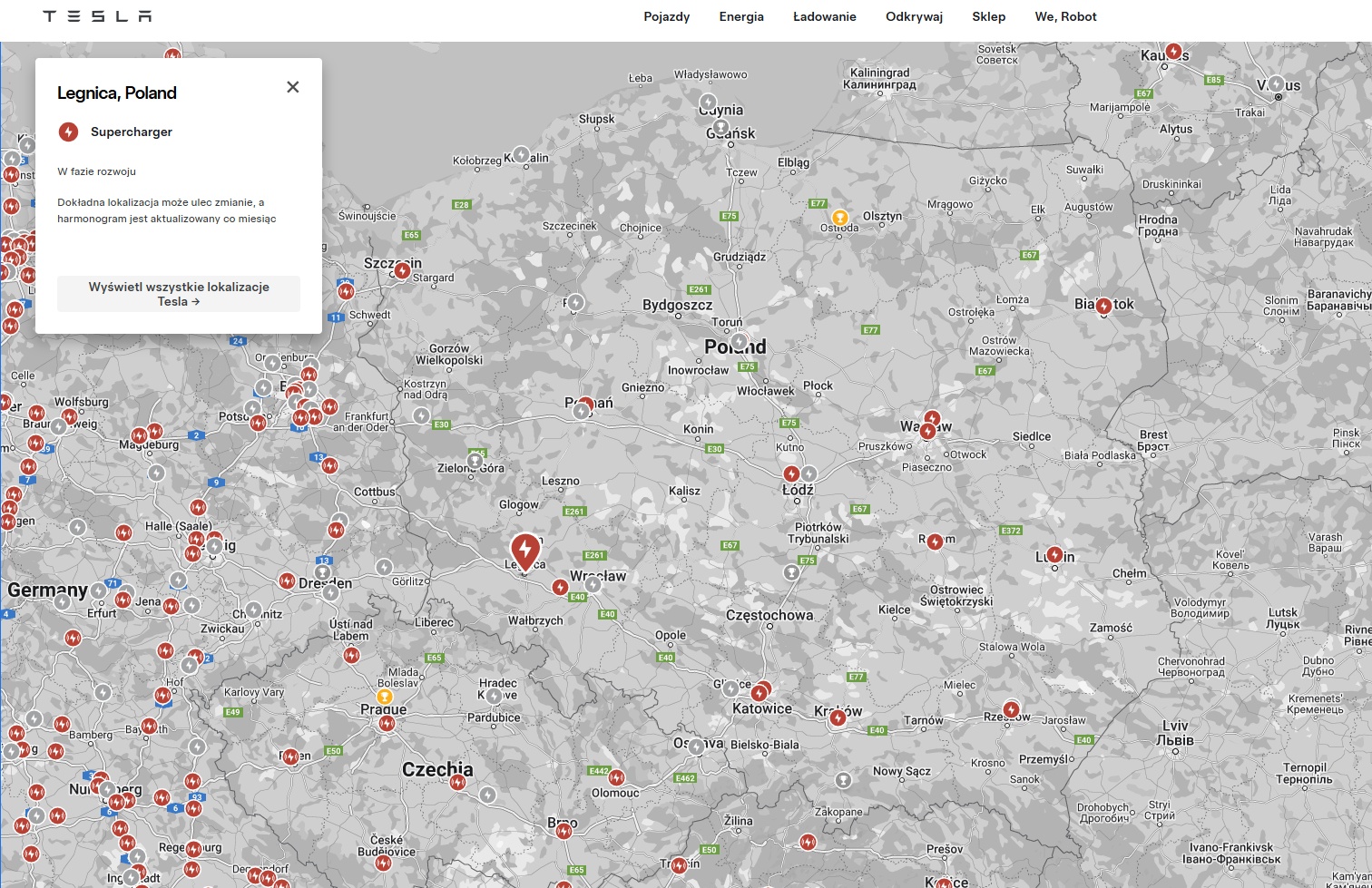Open the Odkrywaj menu
Screen dimensions: 1372x888
[914, 16]
